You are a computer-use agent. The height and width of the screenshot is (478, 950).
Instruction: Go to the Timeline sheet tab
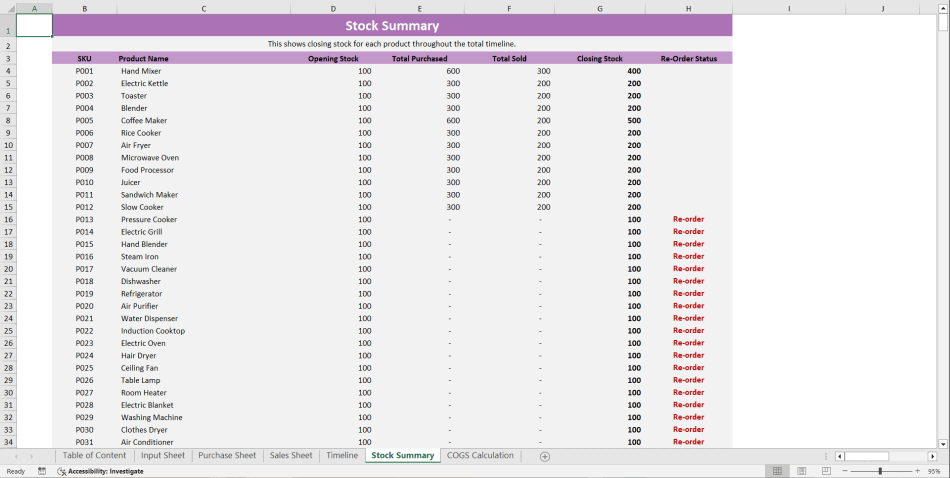[x=341, y=456]
